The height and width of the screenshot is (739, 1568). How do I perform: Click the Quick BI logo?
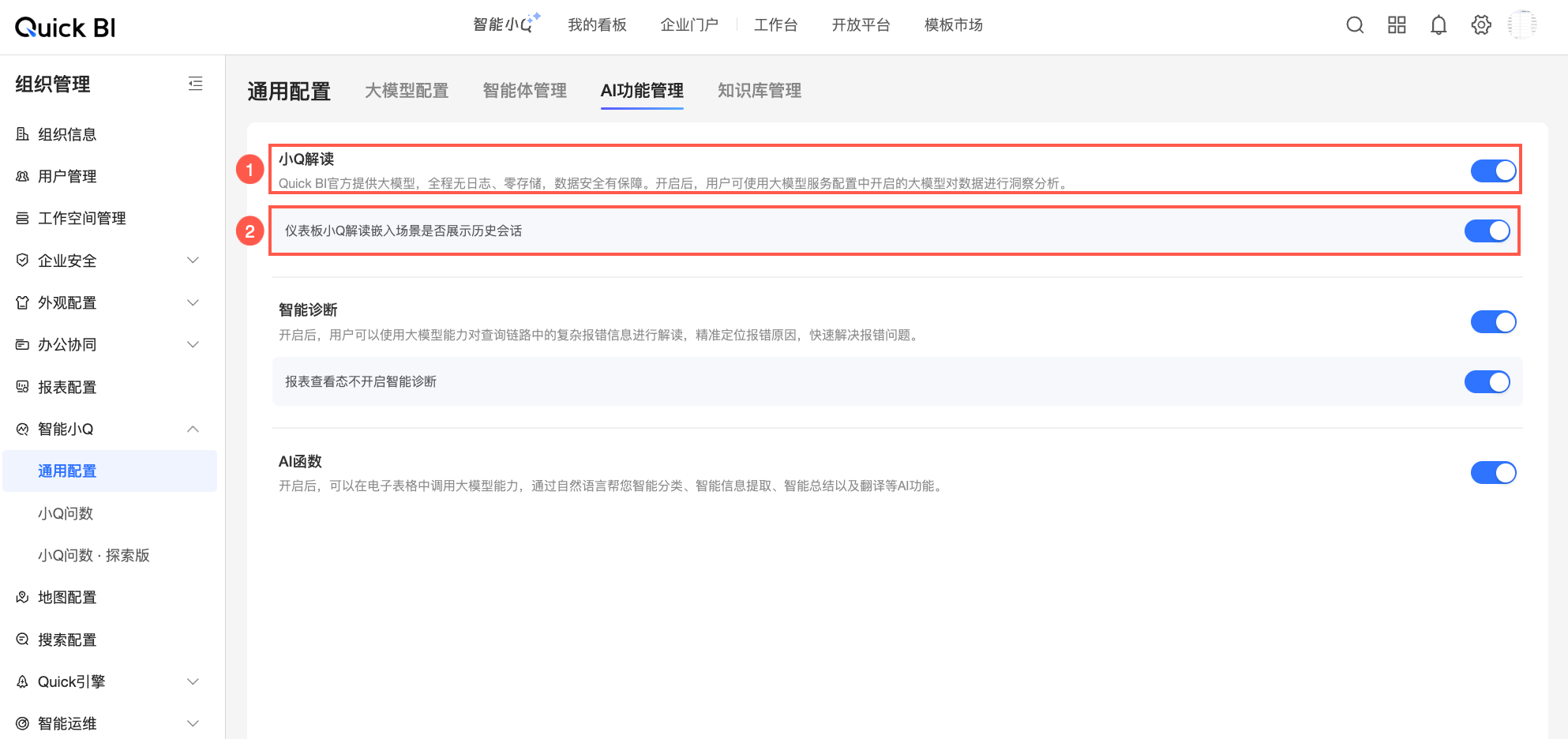[66, 28]
